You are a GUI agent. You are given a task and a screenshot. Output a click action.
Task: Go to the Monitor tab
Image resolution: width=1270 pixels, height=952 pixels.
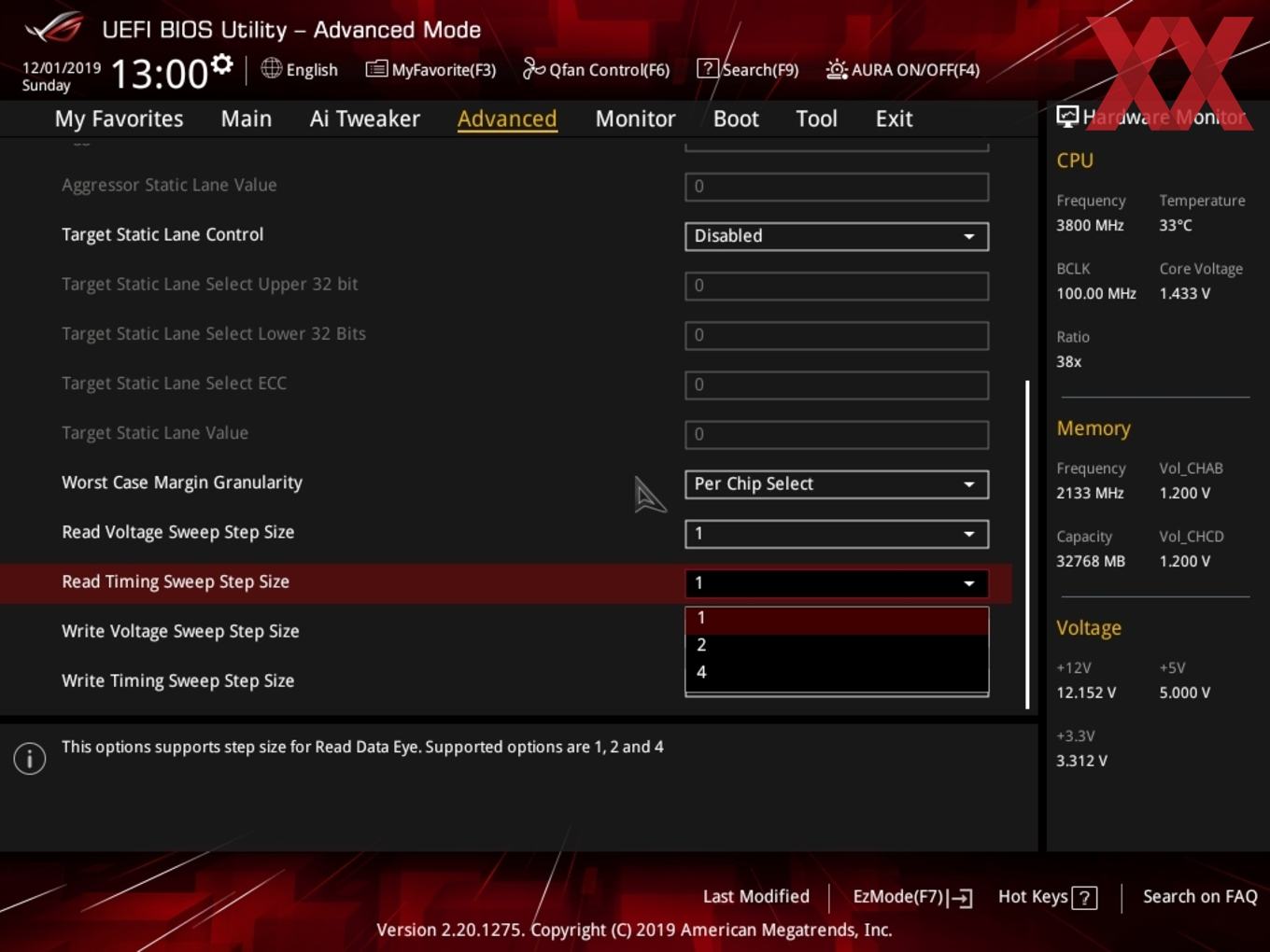coord(635,119)
